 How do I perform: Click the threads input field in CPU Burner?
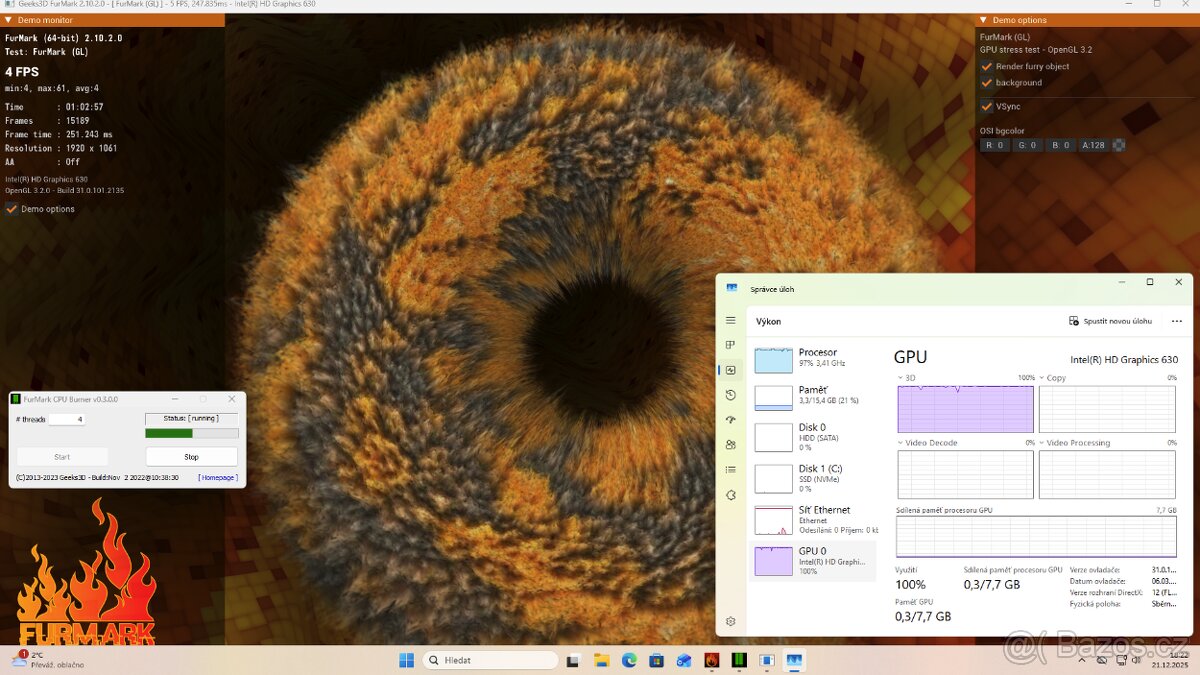[x=66, y=419]
